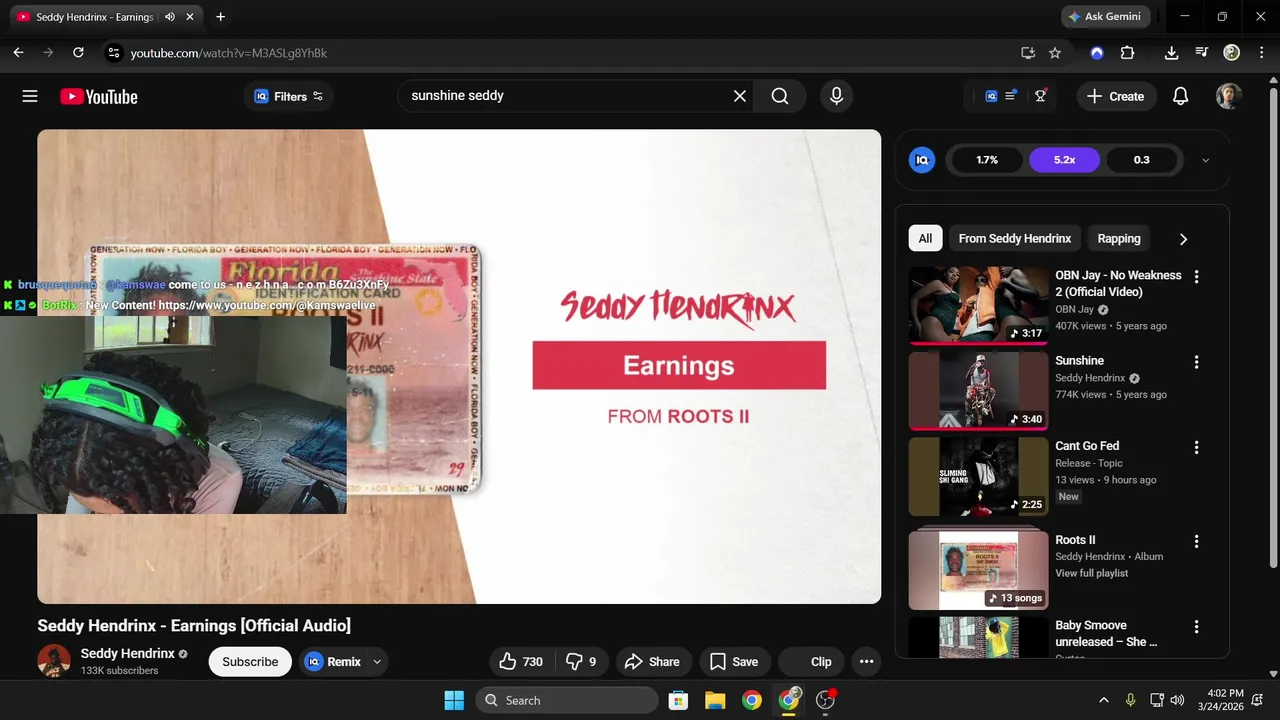Select the 0.3 vidIQ stat pill
The height and width of the screenshot is (720, 1280).
[1141, 160]
